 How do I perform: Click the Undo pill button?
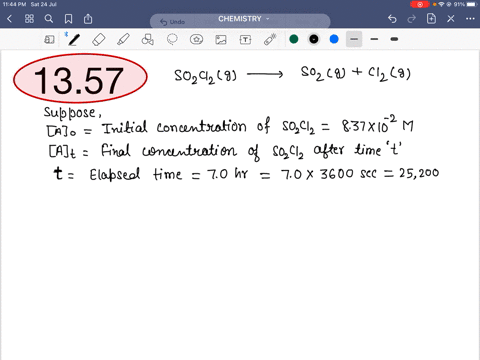[172, 22]
